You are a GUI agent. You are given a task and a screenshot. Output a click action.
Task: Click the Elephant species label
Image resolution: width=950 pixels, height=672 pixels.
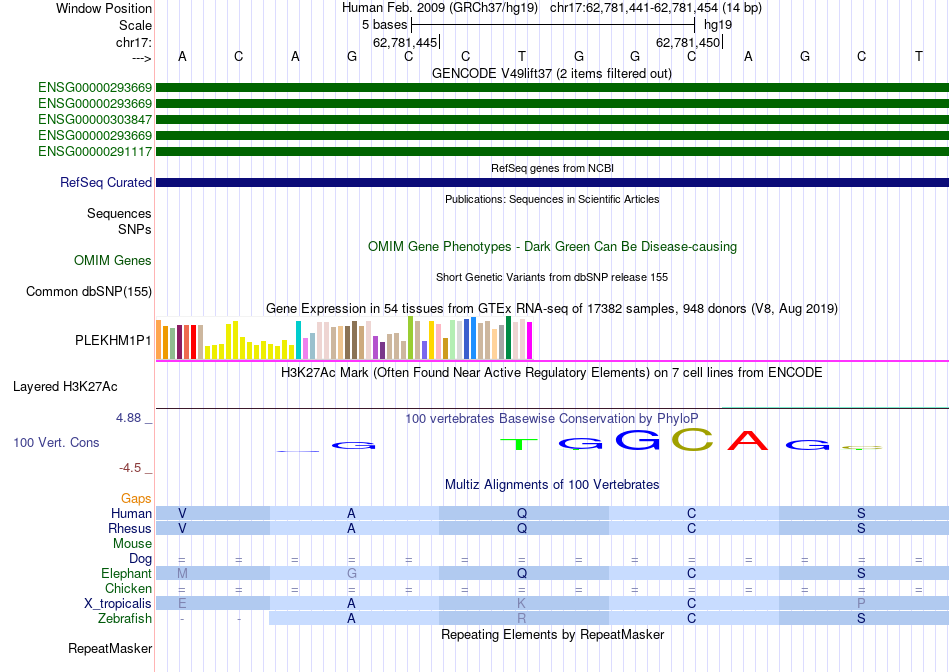127,573
